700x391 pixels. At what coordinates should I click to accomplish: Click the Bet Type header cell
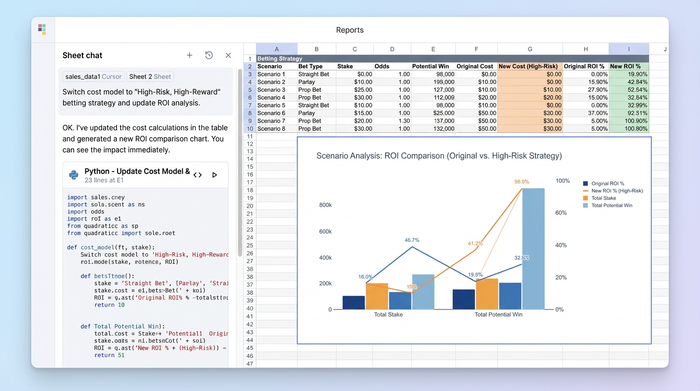(317, 66)
